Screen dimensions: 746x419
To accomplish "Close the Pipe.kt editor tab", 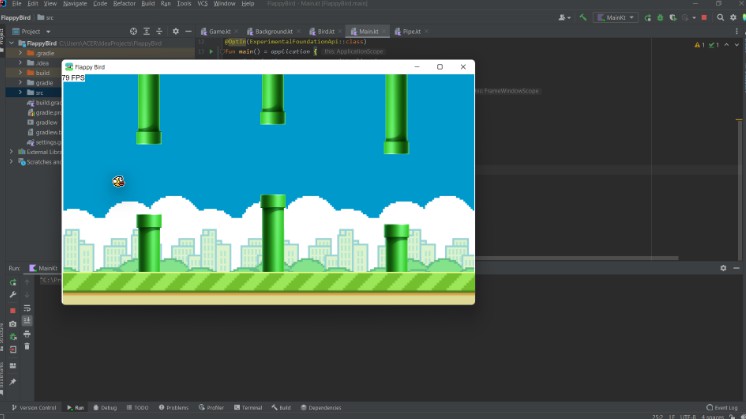I will click(426, 31).
